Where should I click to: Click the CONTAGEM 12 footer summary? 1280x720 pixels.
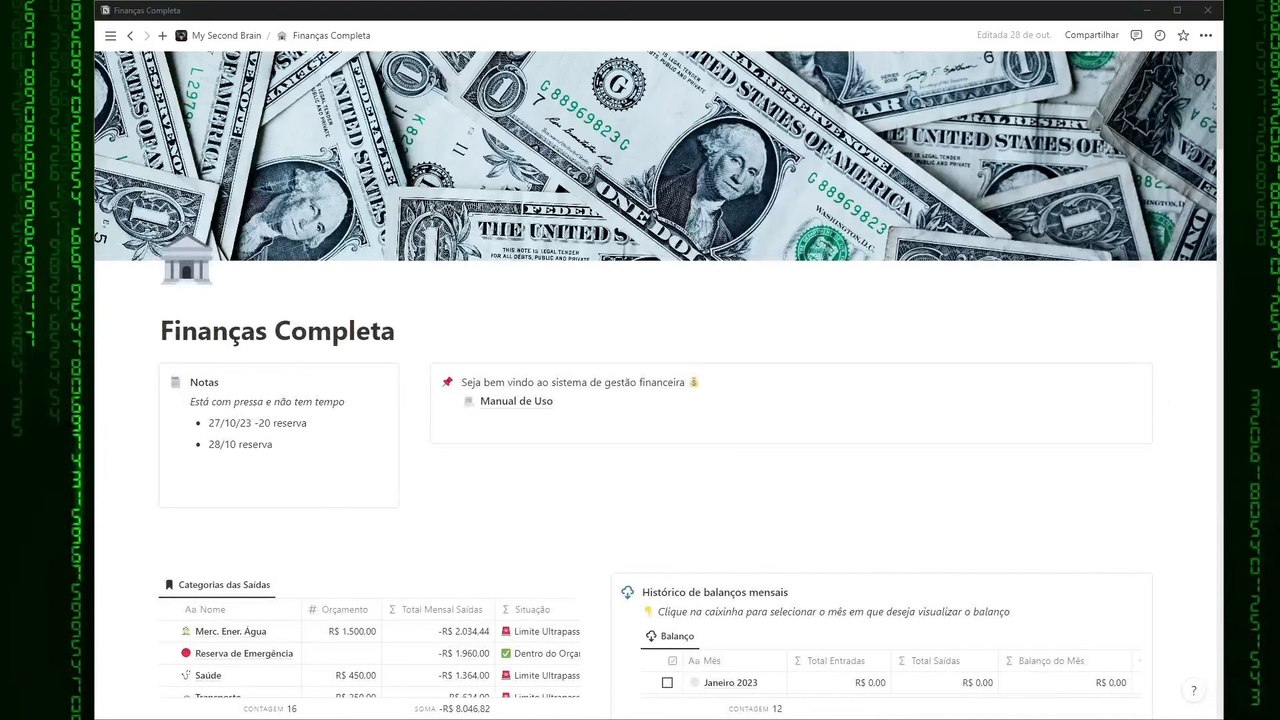(755, 709)
